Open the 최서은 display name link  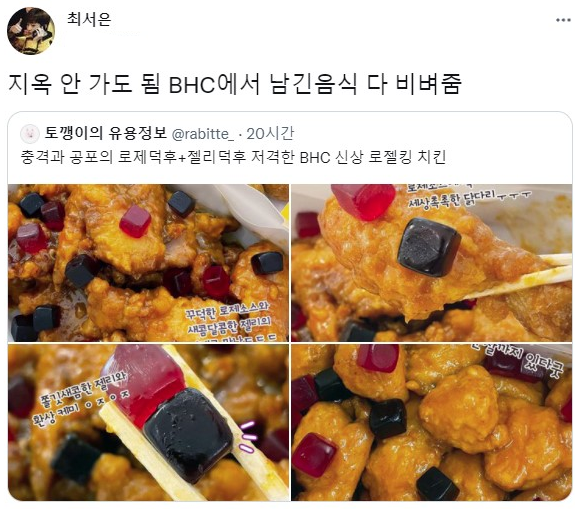tap(89, 19)
